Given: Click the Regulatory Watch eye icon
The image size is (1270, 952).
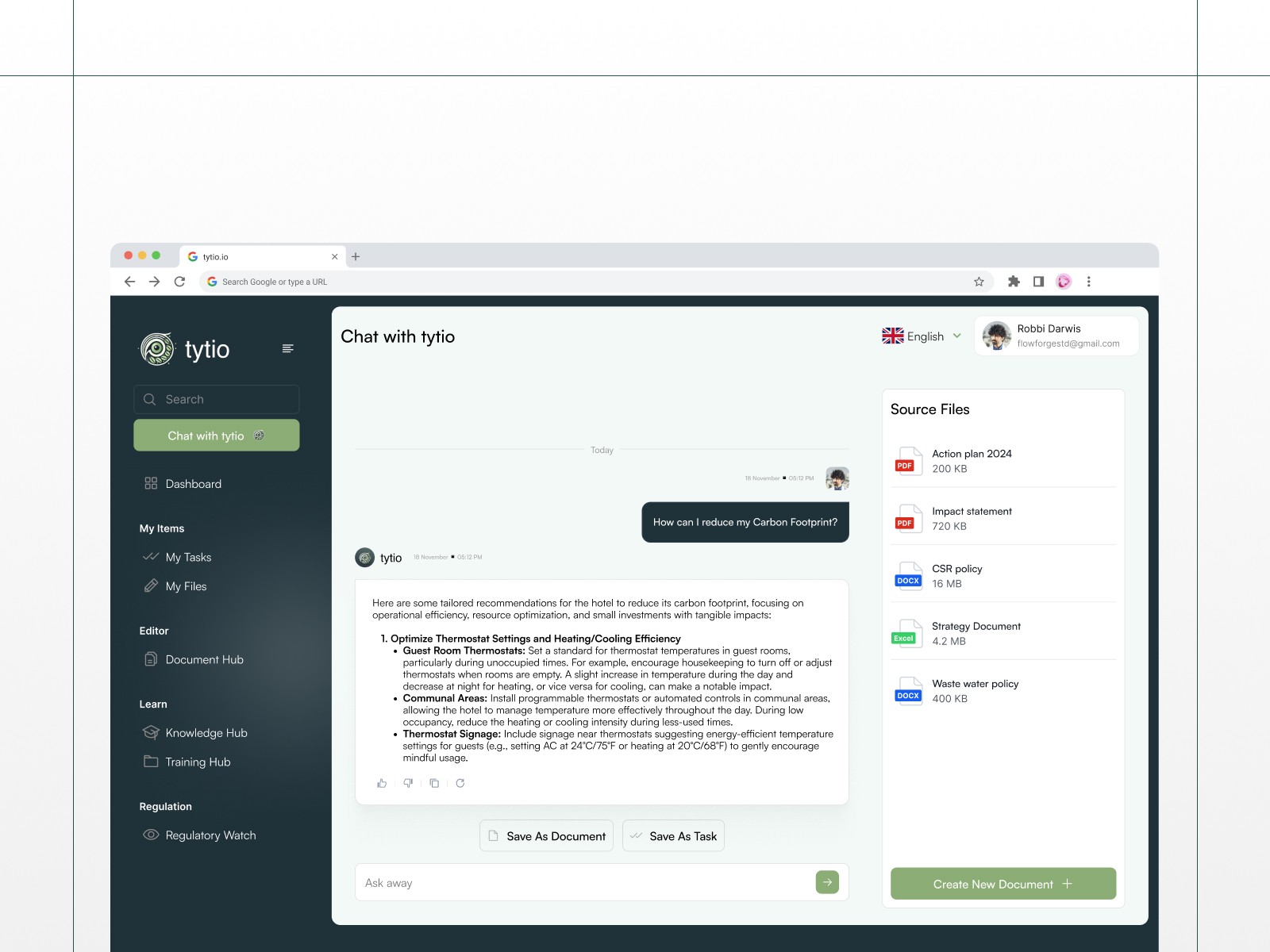Looking at the screenshot, I should 151,835.
